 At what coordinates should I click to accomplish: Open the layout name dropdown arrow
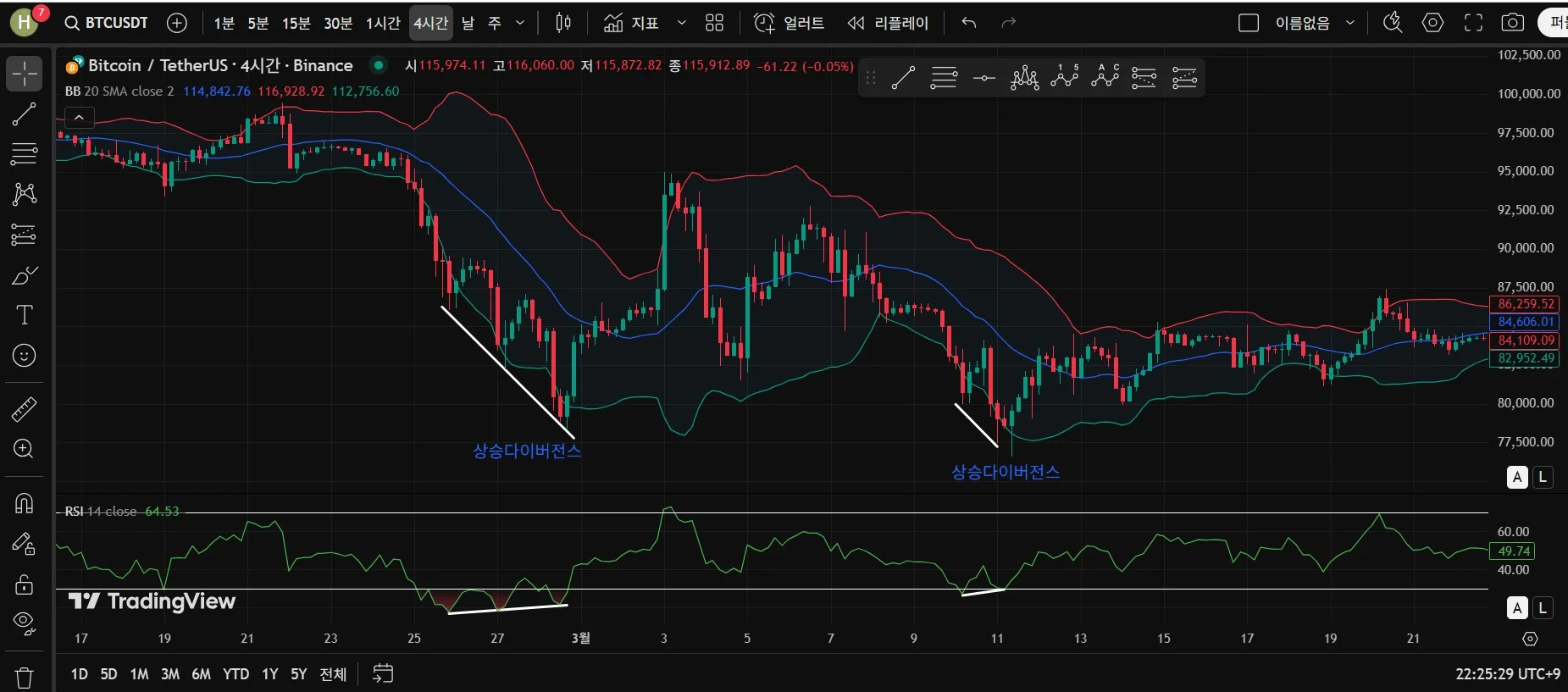tap(1350, 23)
